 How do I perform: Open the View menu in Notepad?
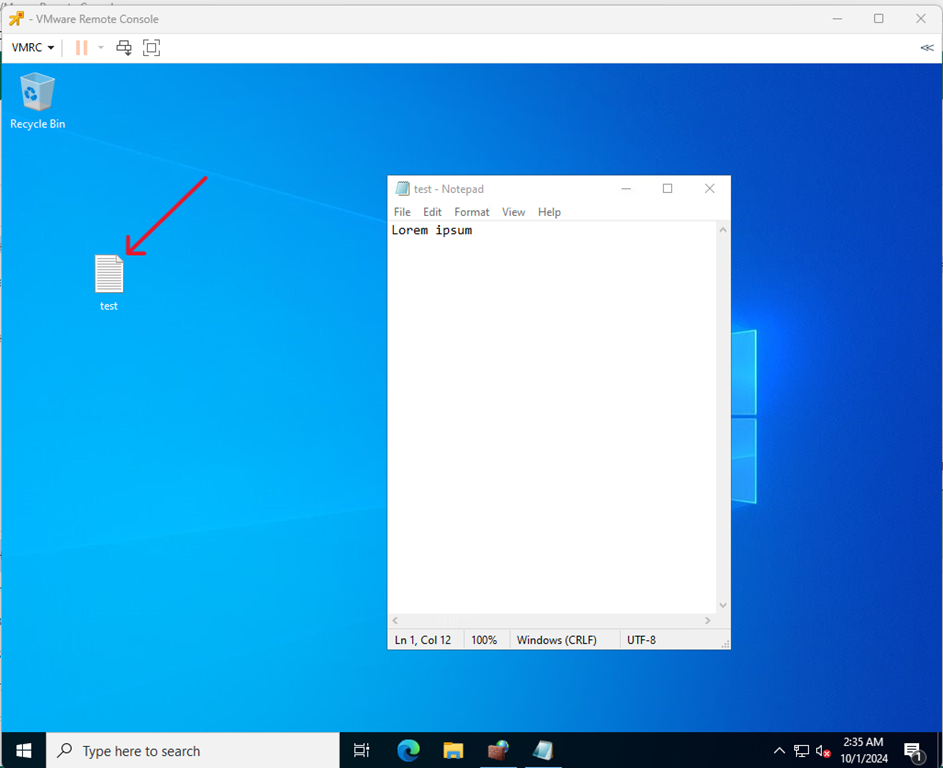[x=513, y=212]
